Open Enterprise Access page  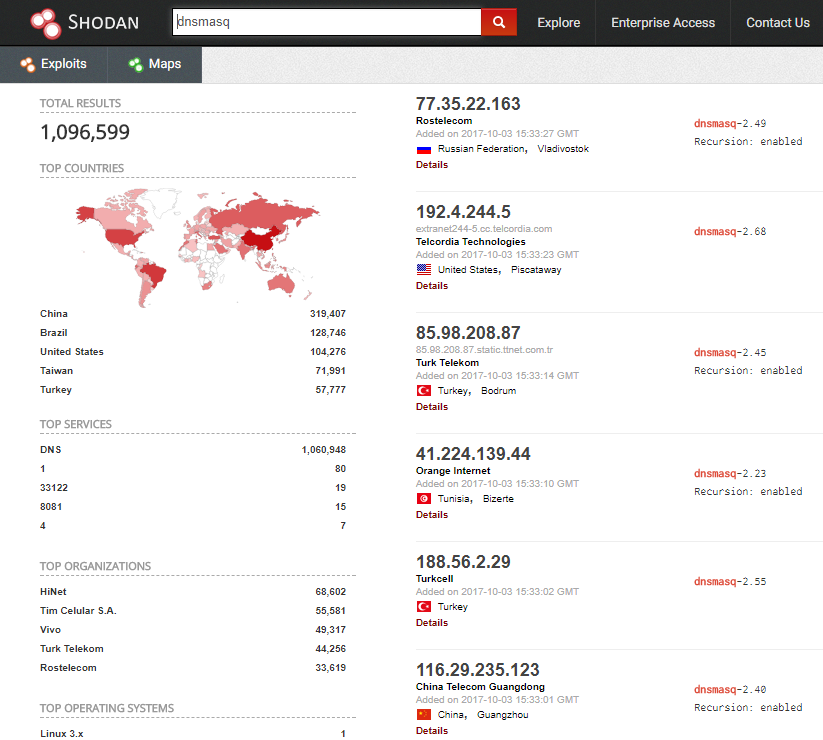click(x=663, y=23)
